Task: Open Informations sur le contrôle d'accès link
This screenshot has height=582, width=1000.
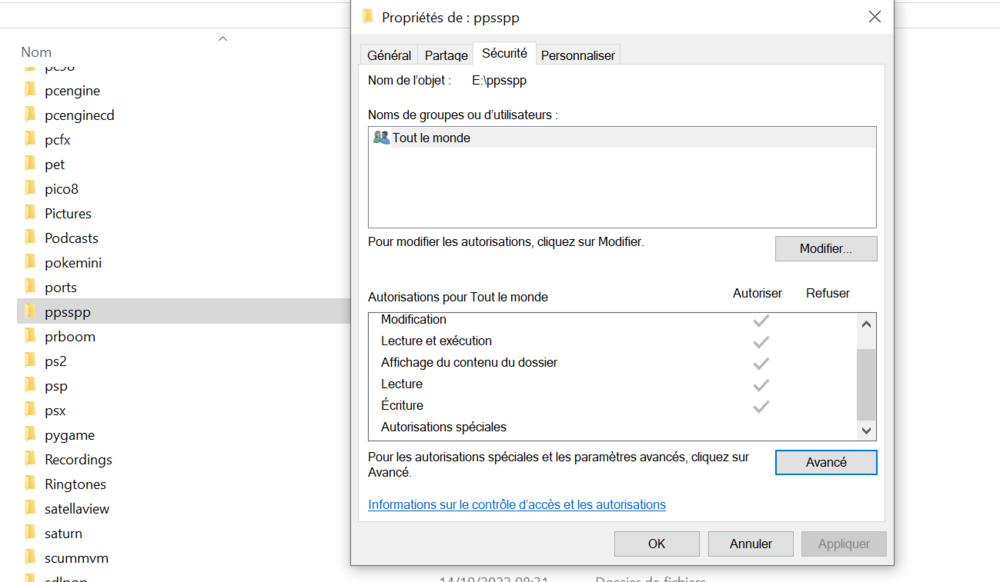Action: 516,505
